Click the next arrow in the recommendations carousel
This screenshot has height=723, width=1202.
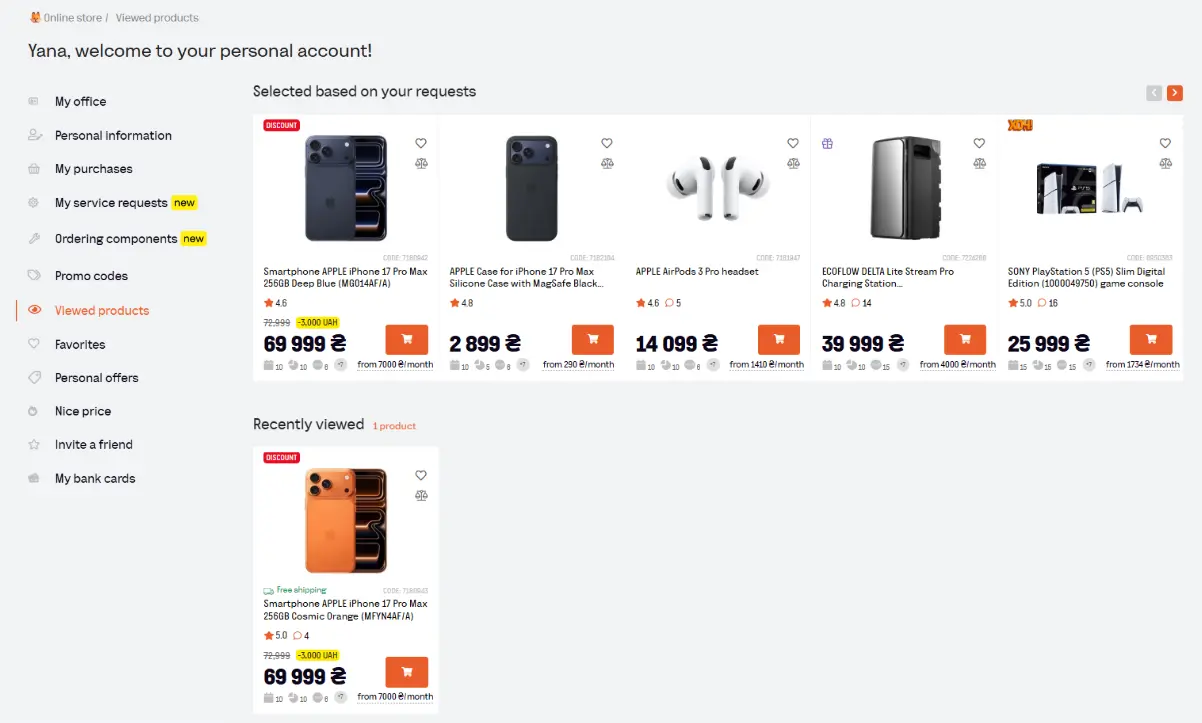pyautogui.click(x=1174, y=92)
